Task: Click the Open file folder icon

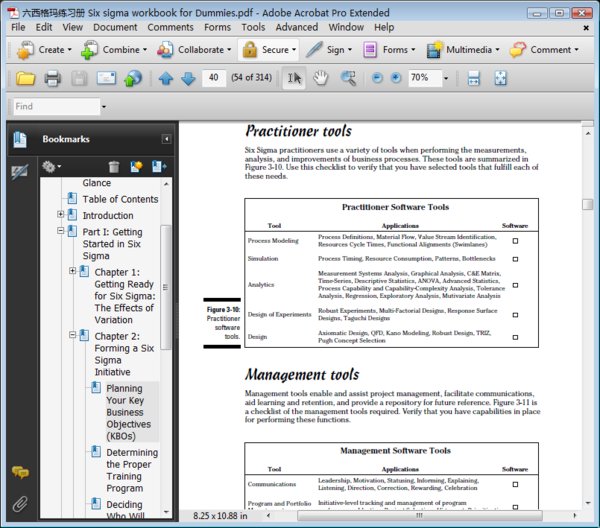Action: point(25,78)
